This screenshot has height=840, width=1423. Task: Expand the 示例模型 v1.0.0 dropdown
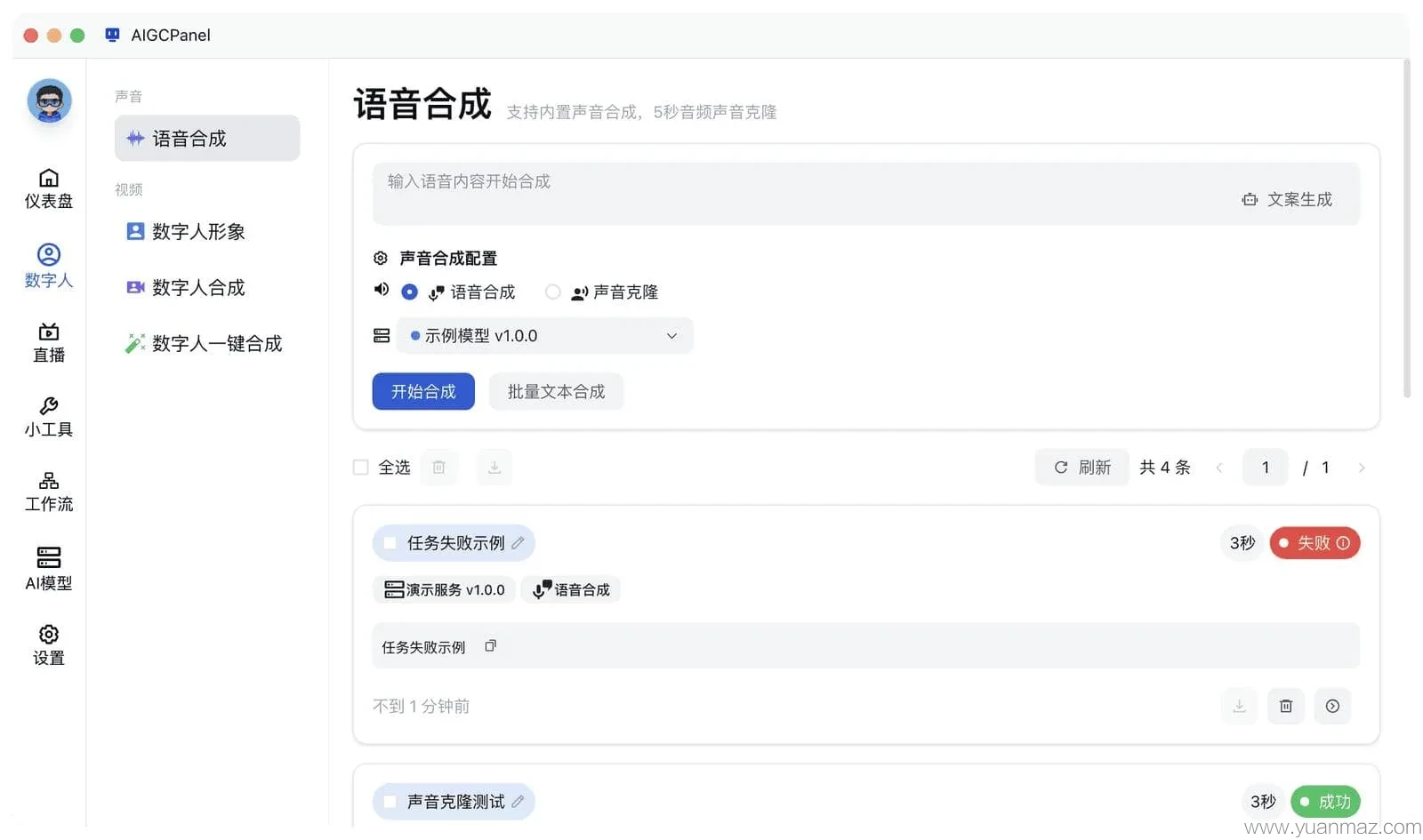(544, 335)
